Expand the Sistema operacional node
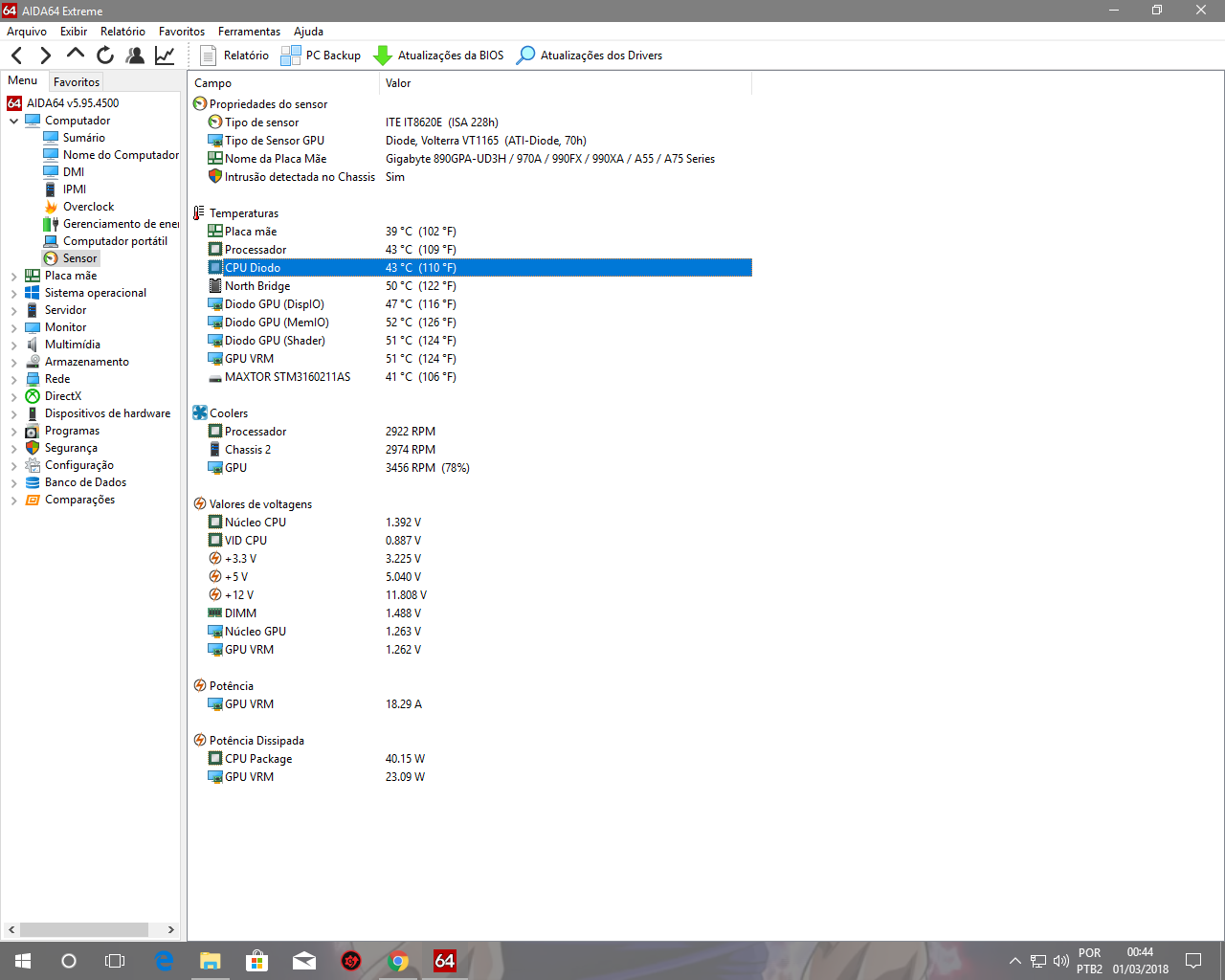 click(13, 293)
